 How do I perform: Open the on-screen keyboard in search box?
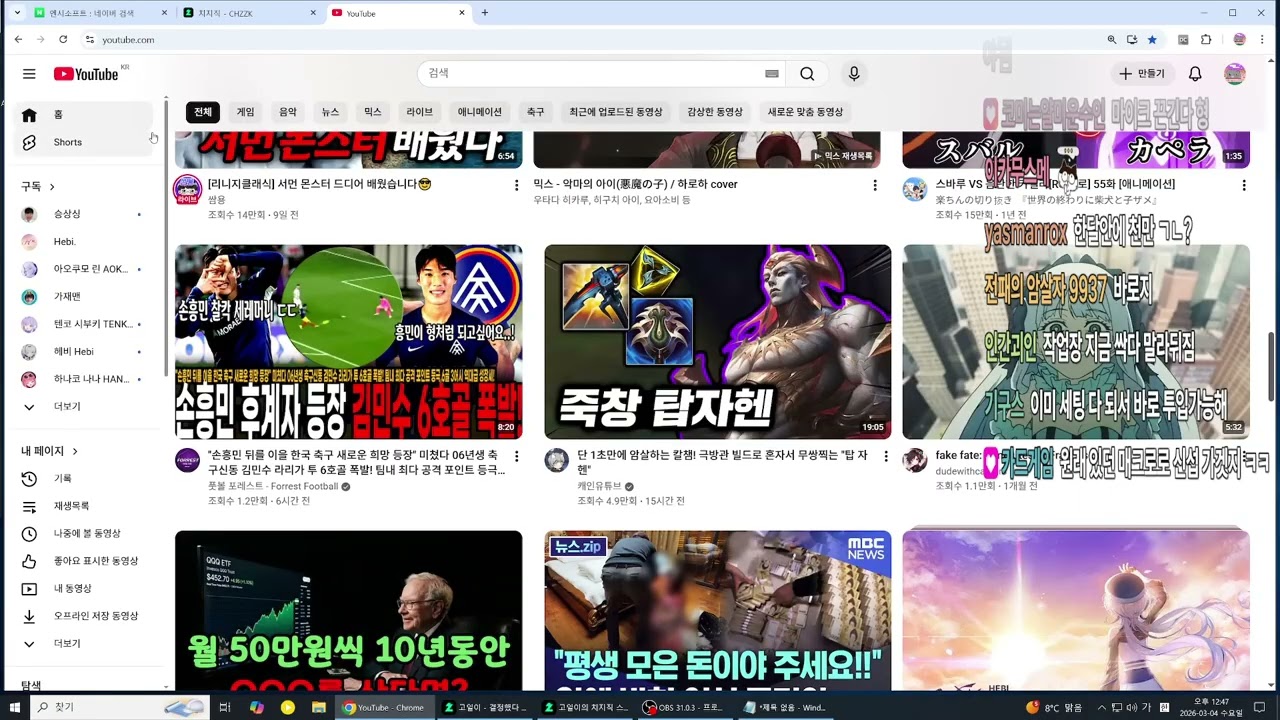tap(772, 74)
